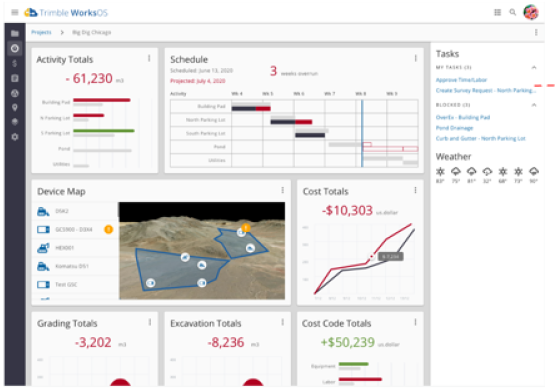Open Curb and Gutter North Parking Lot task
This screenshot has height=392, width=555.
[x=480, y=138]
